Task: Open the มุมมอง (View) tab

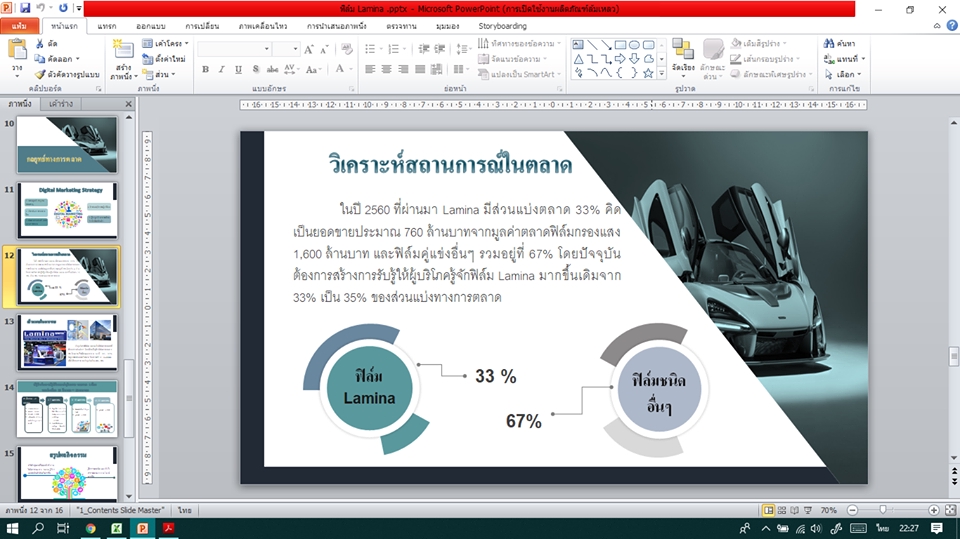Action: [x=448, y=26]
